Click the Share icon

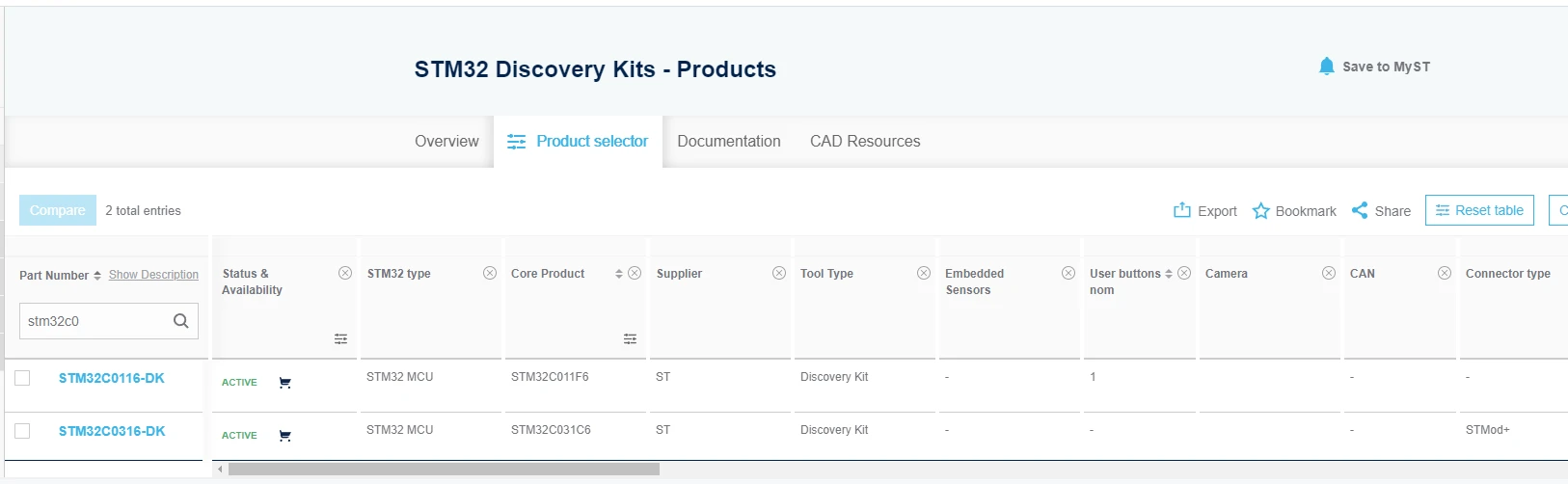click(1360, 210)
